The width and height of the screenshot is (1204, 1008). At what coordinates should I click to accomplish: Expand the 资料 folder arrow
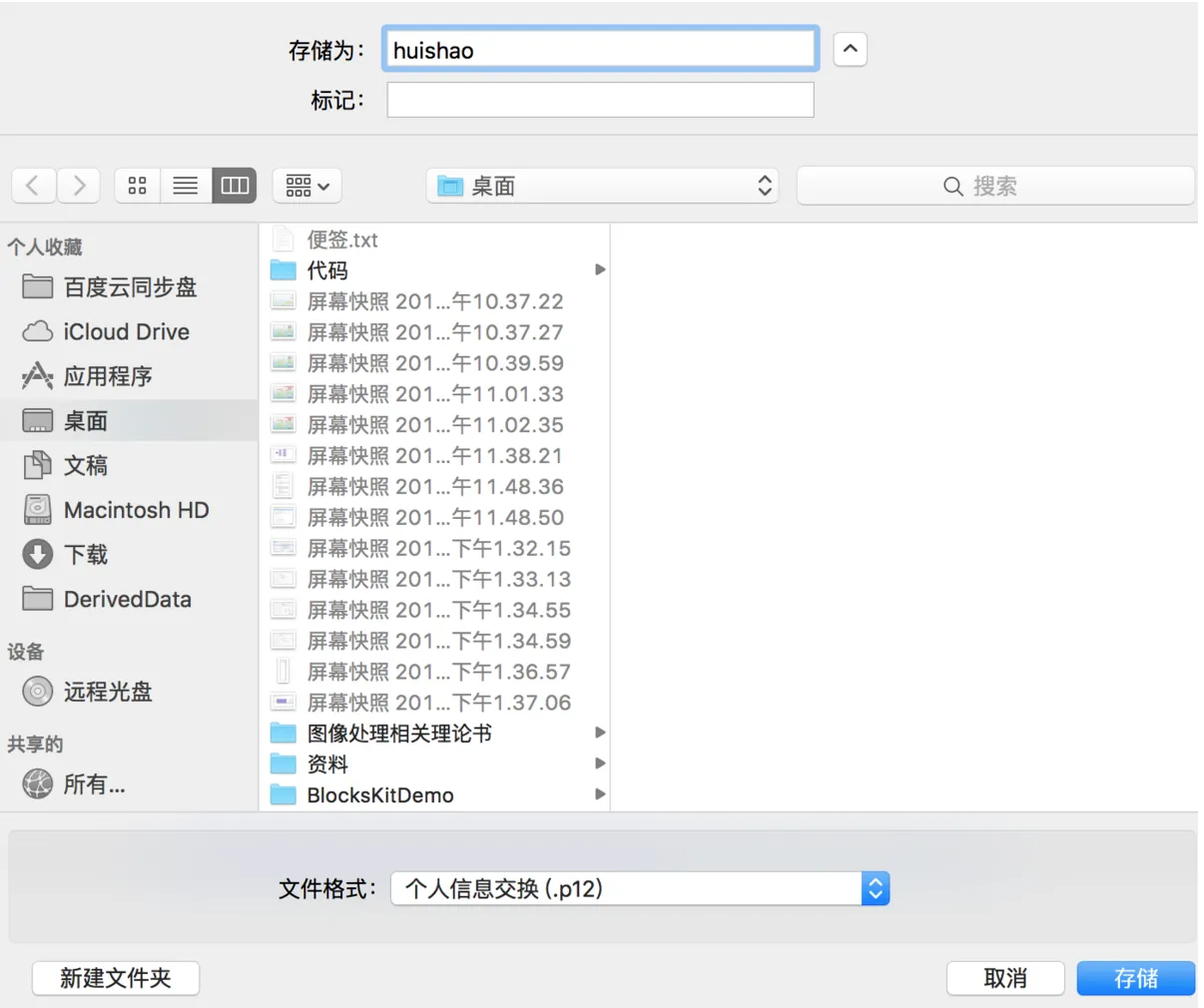tap(600, 763)
